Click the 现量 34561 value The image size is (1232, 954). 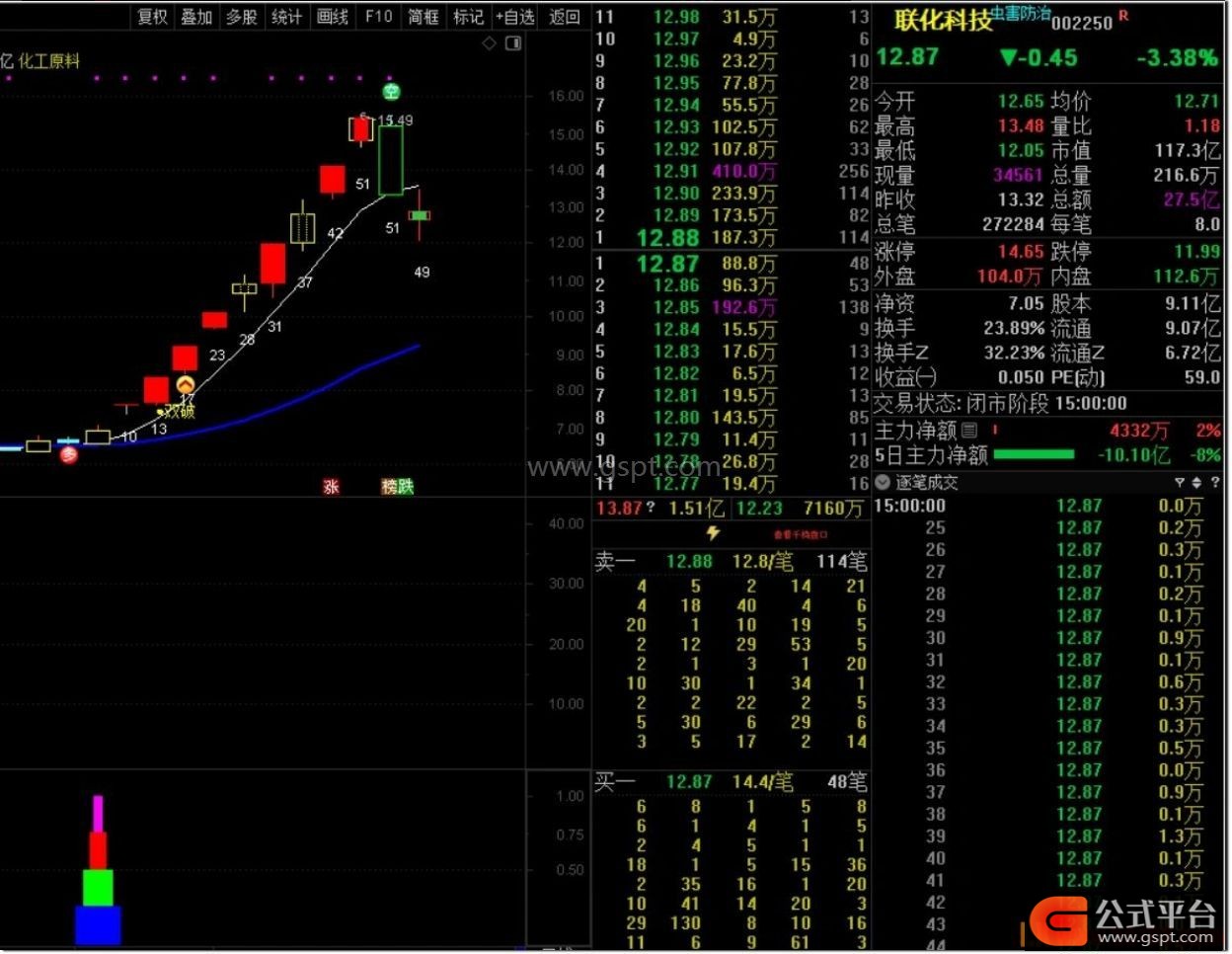point(1018,176)
